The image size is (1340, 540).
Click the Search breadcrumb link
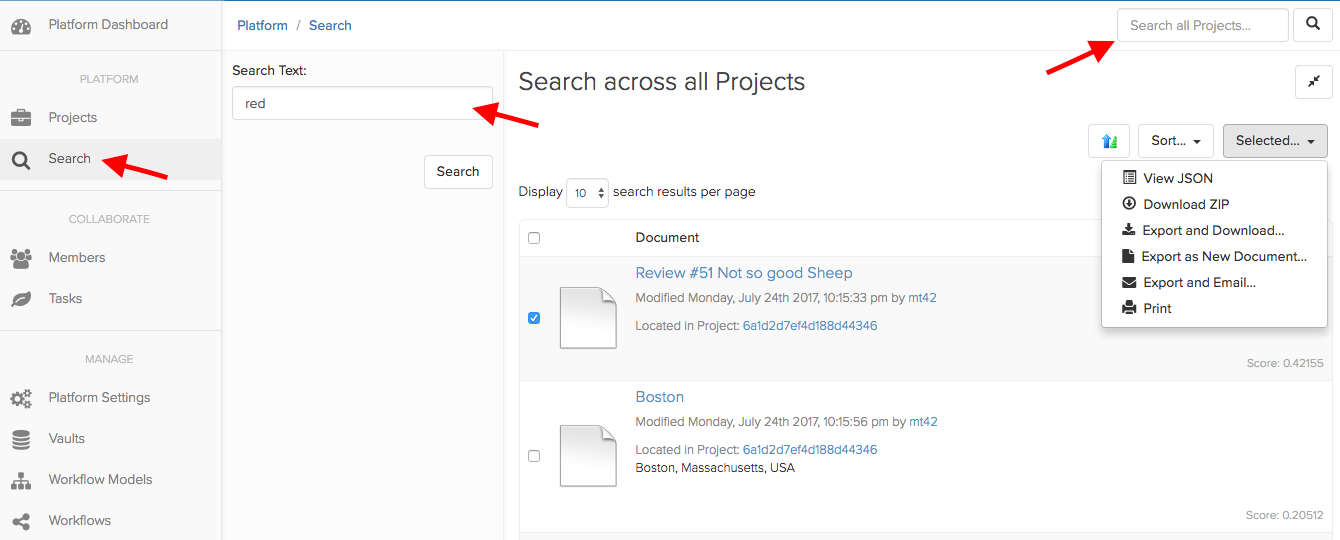[x=330, y=25]
